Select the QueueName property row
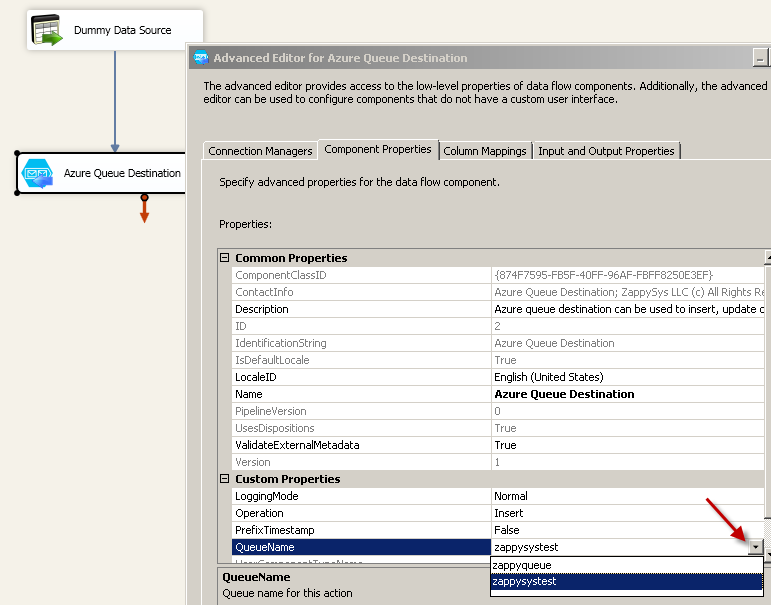This screenshot has height=605, width=771. [498, 547]
